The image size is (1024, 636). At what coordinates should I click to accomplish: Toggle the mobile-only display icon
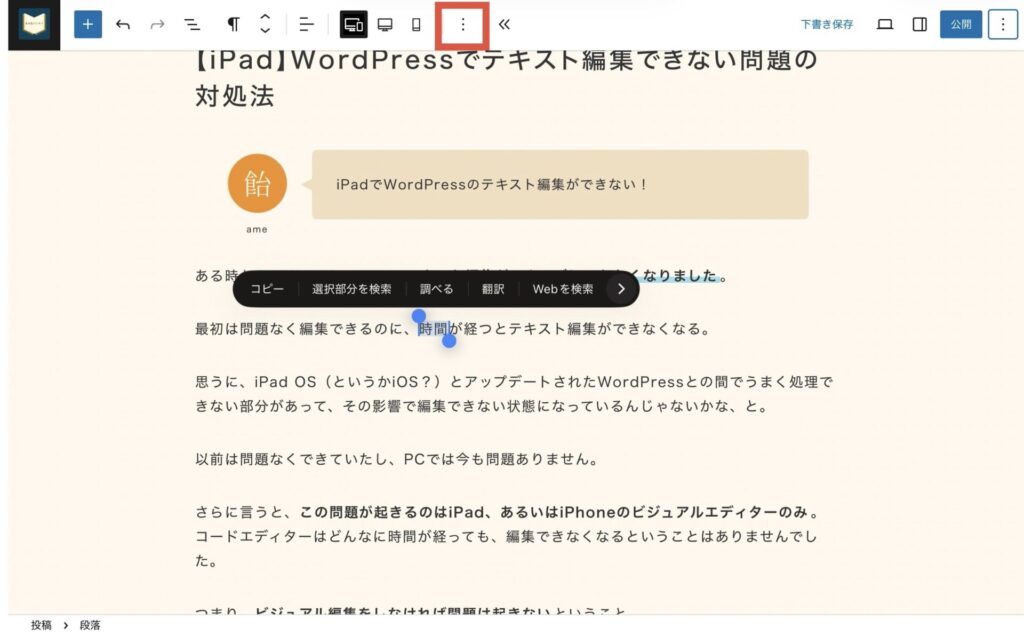[416, 25]
